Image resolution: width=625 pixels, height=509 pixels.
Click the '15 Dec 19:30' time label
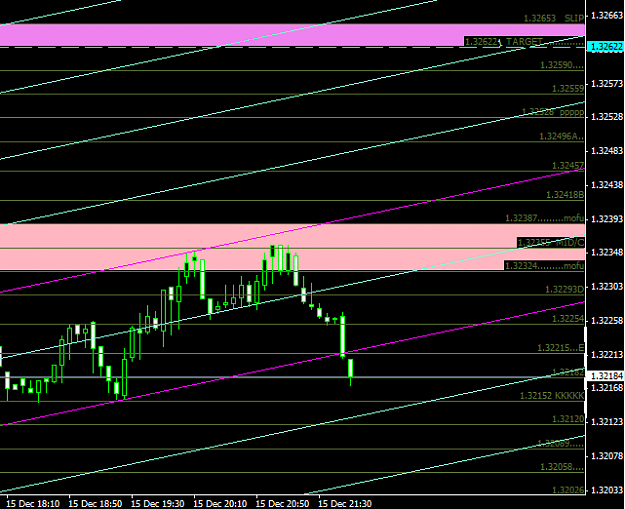click(157, 504)
